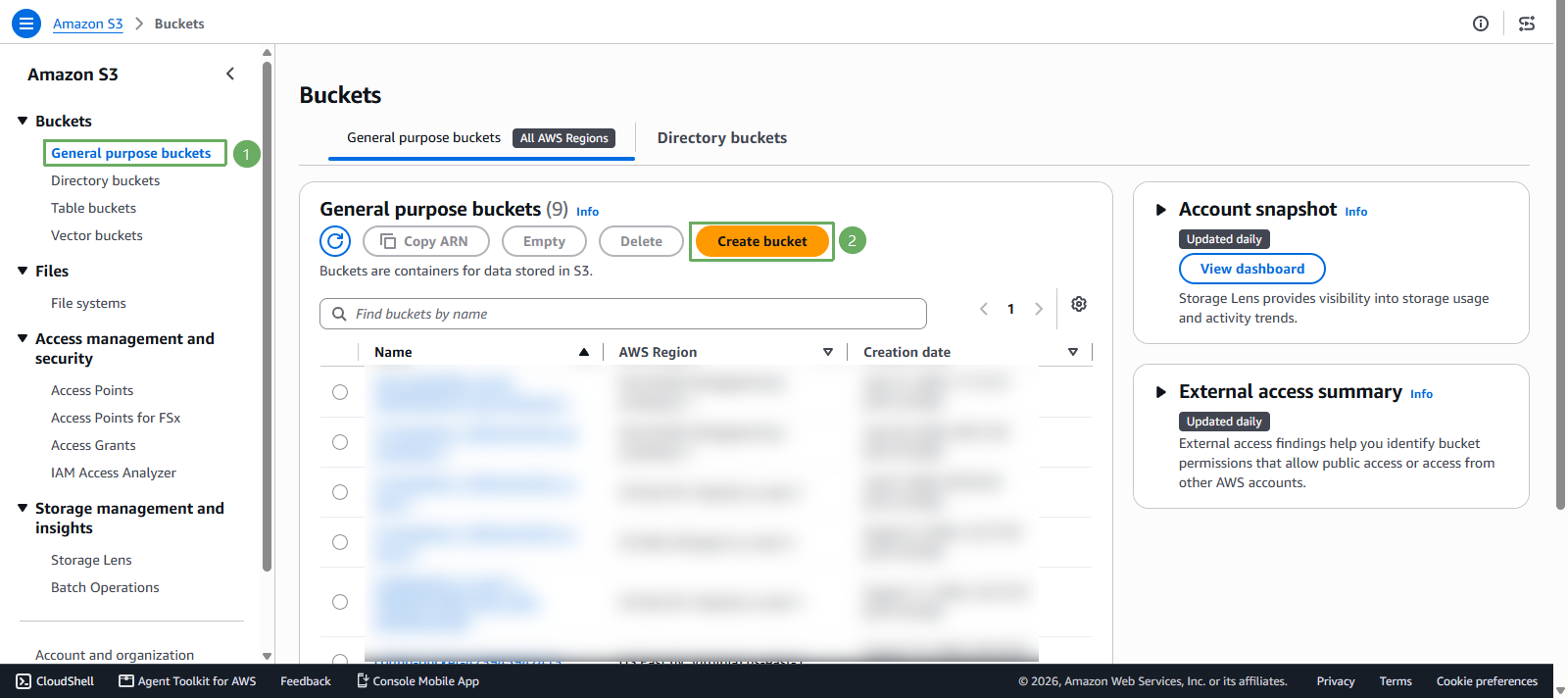
Task: Click the Create bucket button
Action: point(762,241)
